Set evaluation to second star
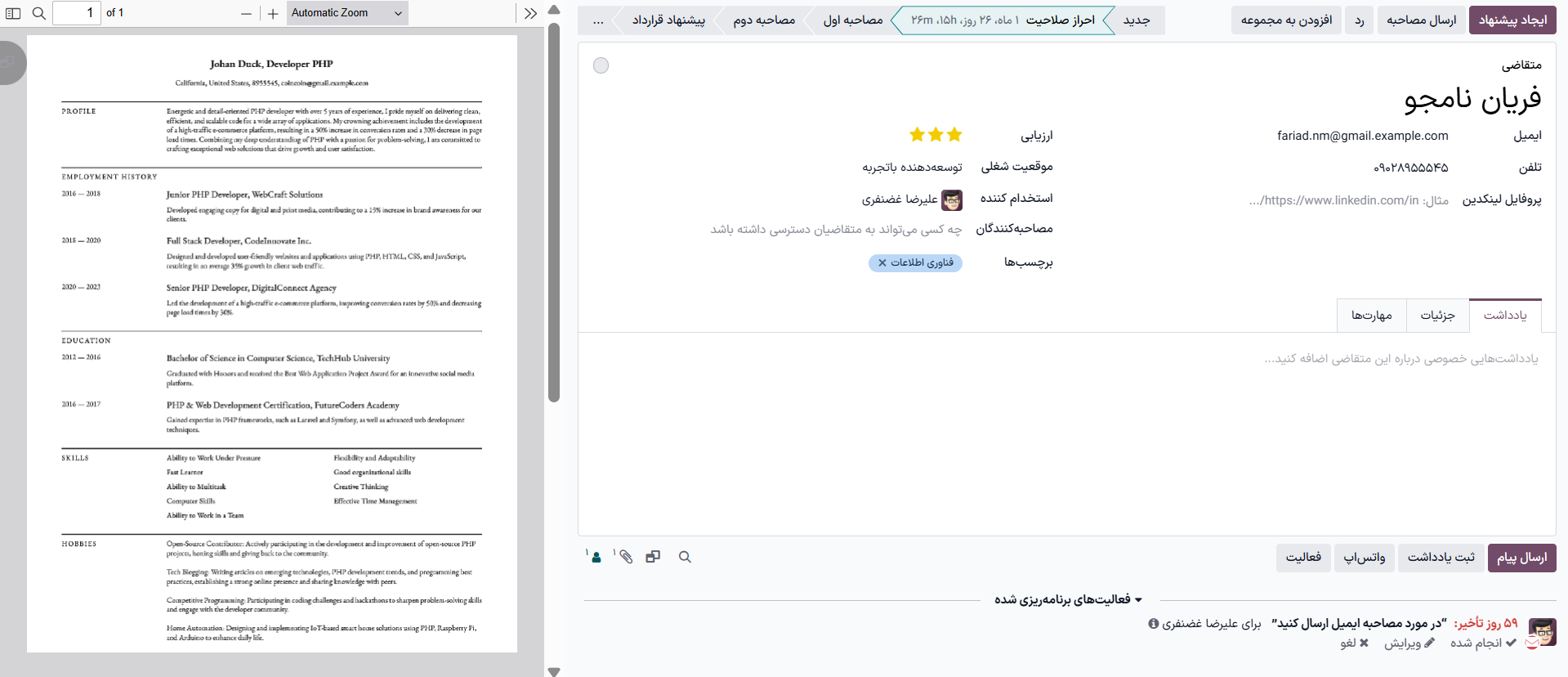The image size is (1568, 677). click(x=936, y=135)
